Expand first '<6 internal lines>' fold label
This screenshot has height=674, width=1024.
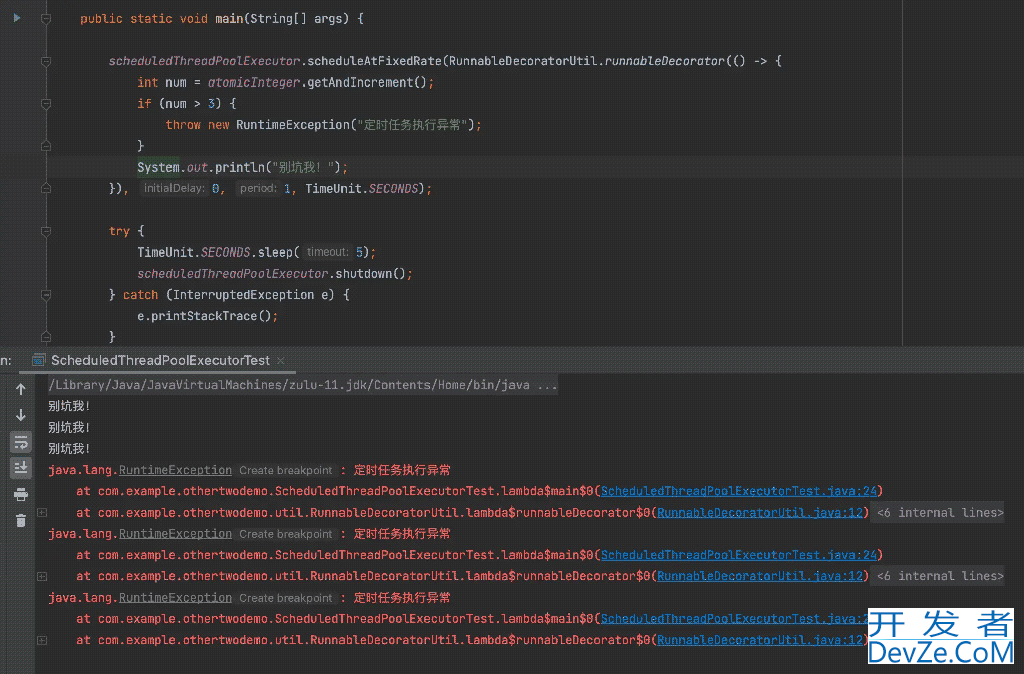[x=940, y=513]
